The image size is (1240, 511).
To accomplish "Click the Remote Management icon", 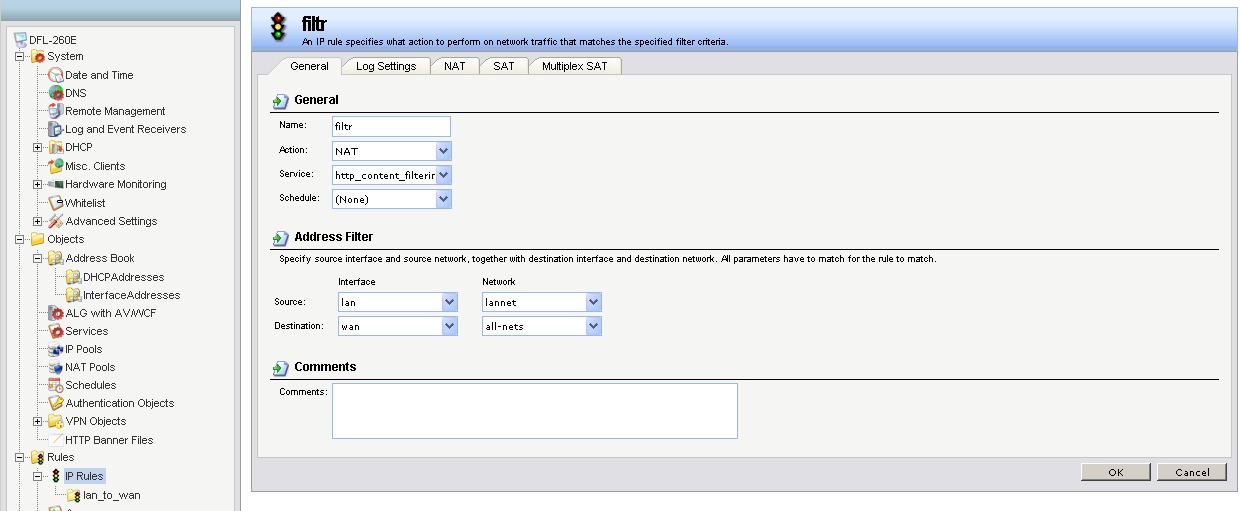I will click(x=56, y=111).
